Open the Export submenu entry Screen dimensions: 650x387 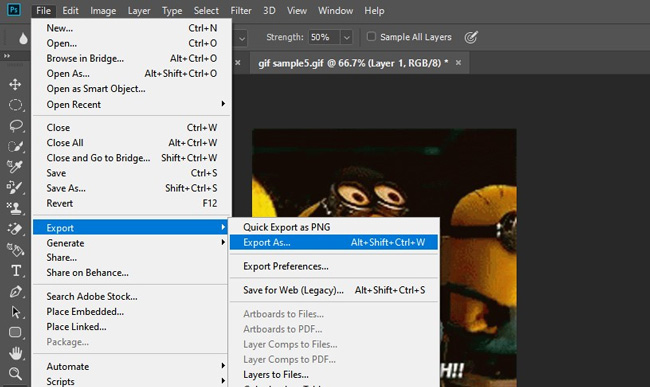131,227
